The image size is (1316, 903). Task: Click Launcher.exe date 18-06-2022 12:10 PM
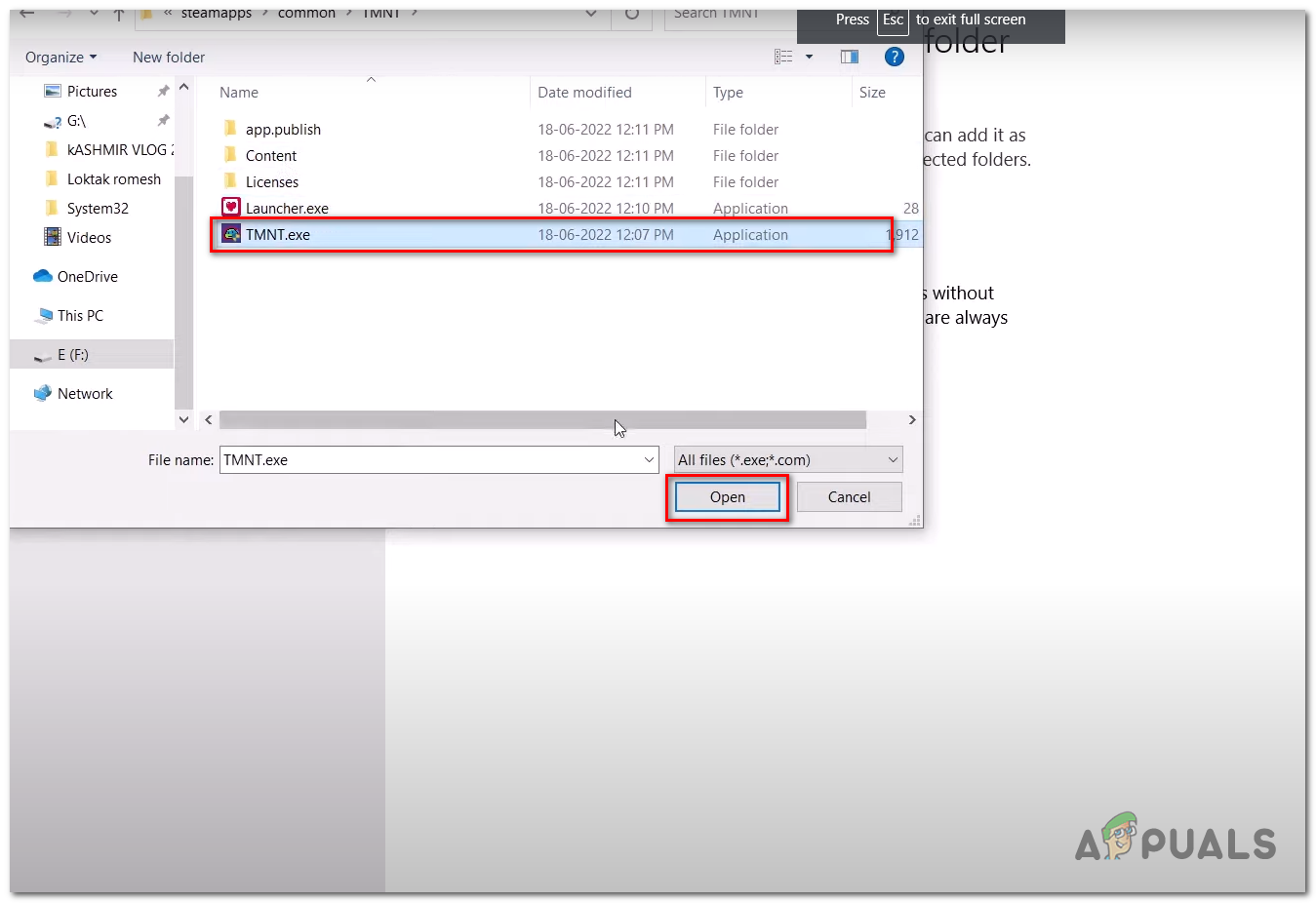[x=606, y=208]
